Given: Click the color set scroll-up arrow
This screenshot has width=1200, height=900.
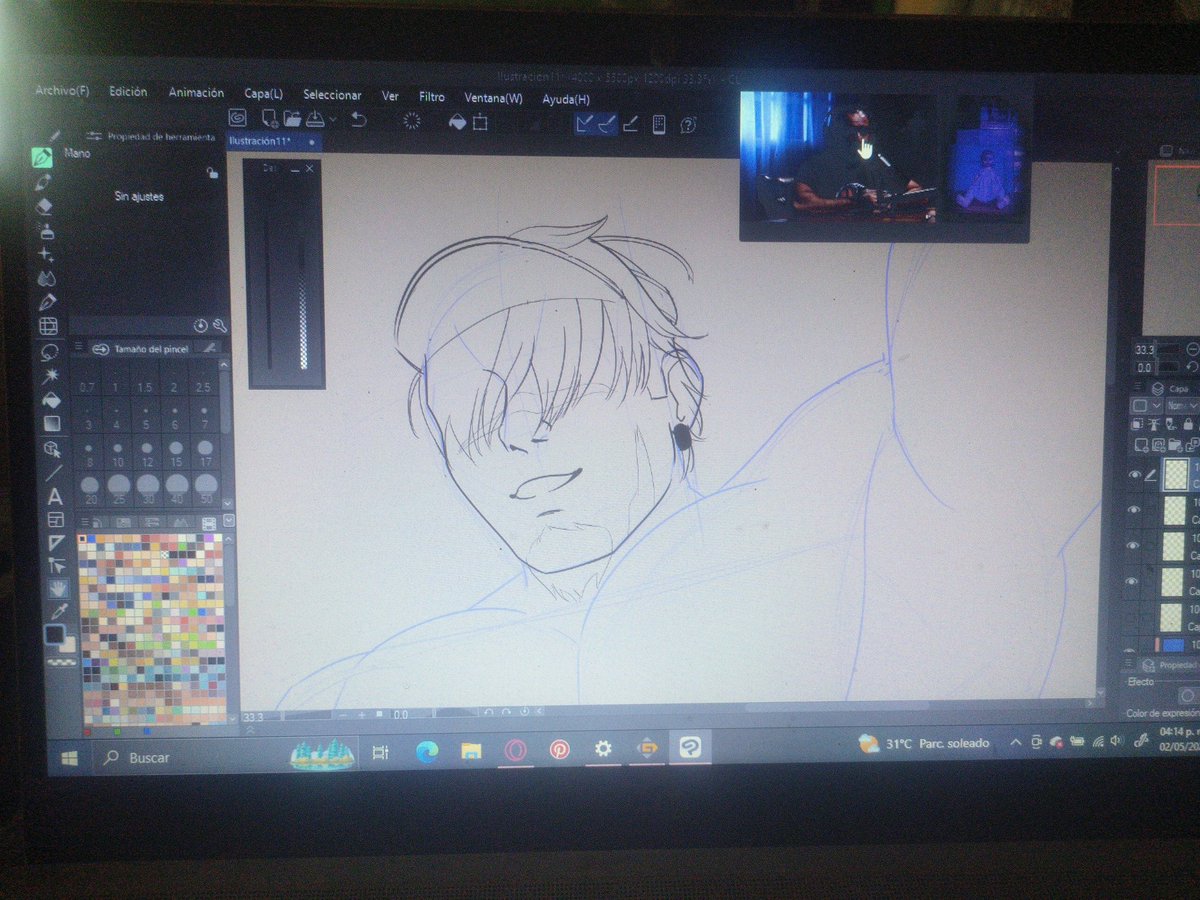Looking at the screenshot, I should pyautogui.click(x=229, y=540).
